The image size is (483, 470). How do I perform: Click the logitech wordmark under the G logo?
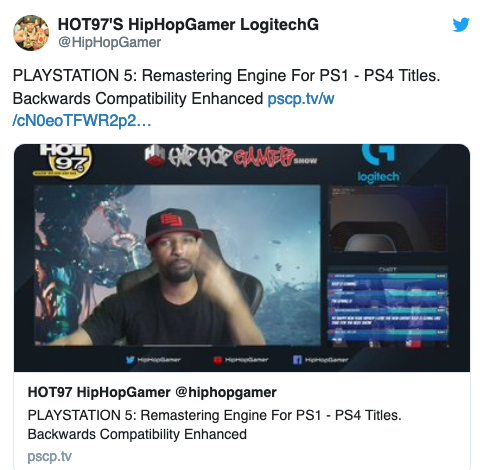[378, 176]
